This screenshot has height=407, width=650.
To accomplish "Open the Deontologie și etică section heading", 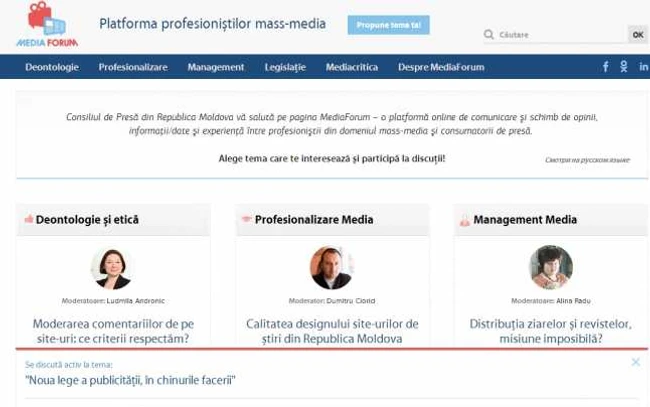I will pos(87,220).
